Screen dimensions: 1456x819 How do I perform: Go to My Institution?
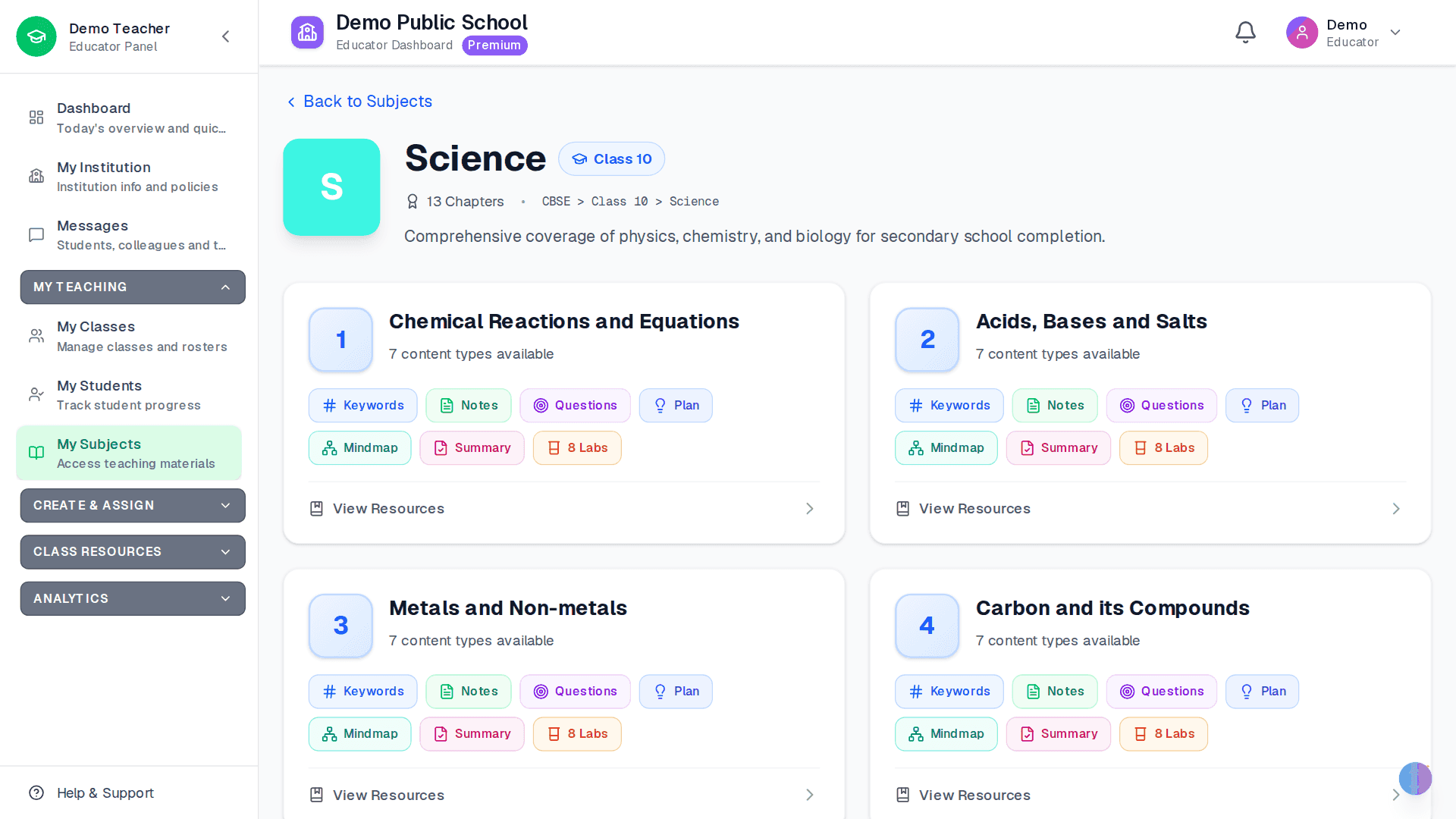coord(129,176)
